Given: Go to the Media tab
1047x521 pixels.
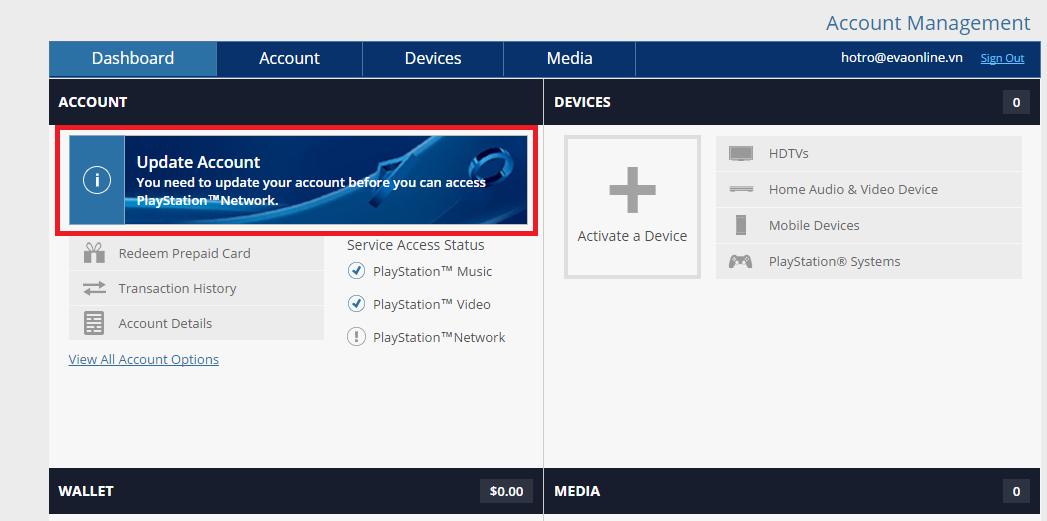Looking at the screenshot, I should coord(569,59).
